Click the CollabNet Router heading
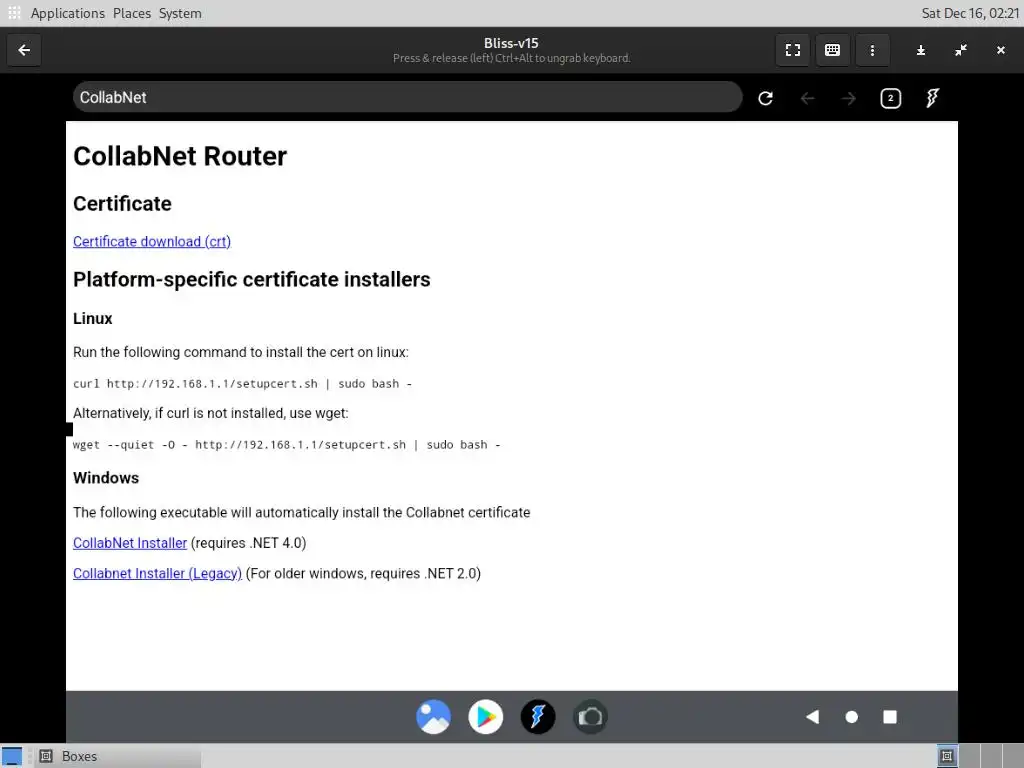Viewport: 1024px width, 768px height. pyautogui.click(x=180, y=156)
